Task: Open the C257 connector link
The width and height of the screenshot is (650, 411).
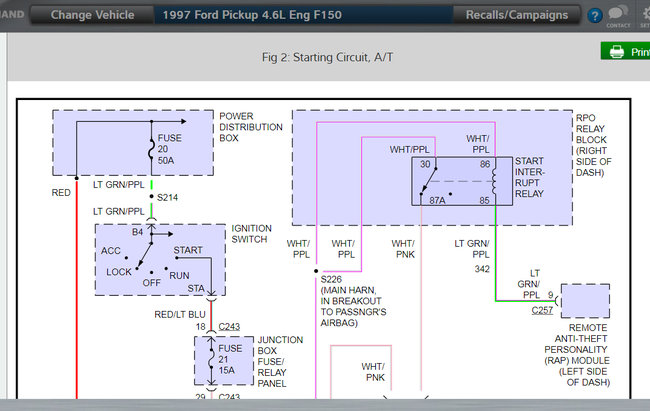Action: tap(542, 310)
